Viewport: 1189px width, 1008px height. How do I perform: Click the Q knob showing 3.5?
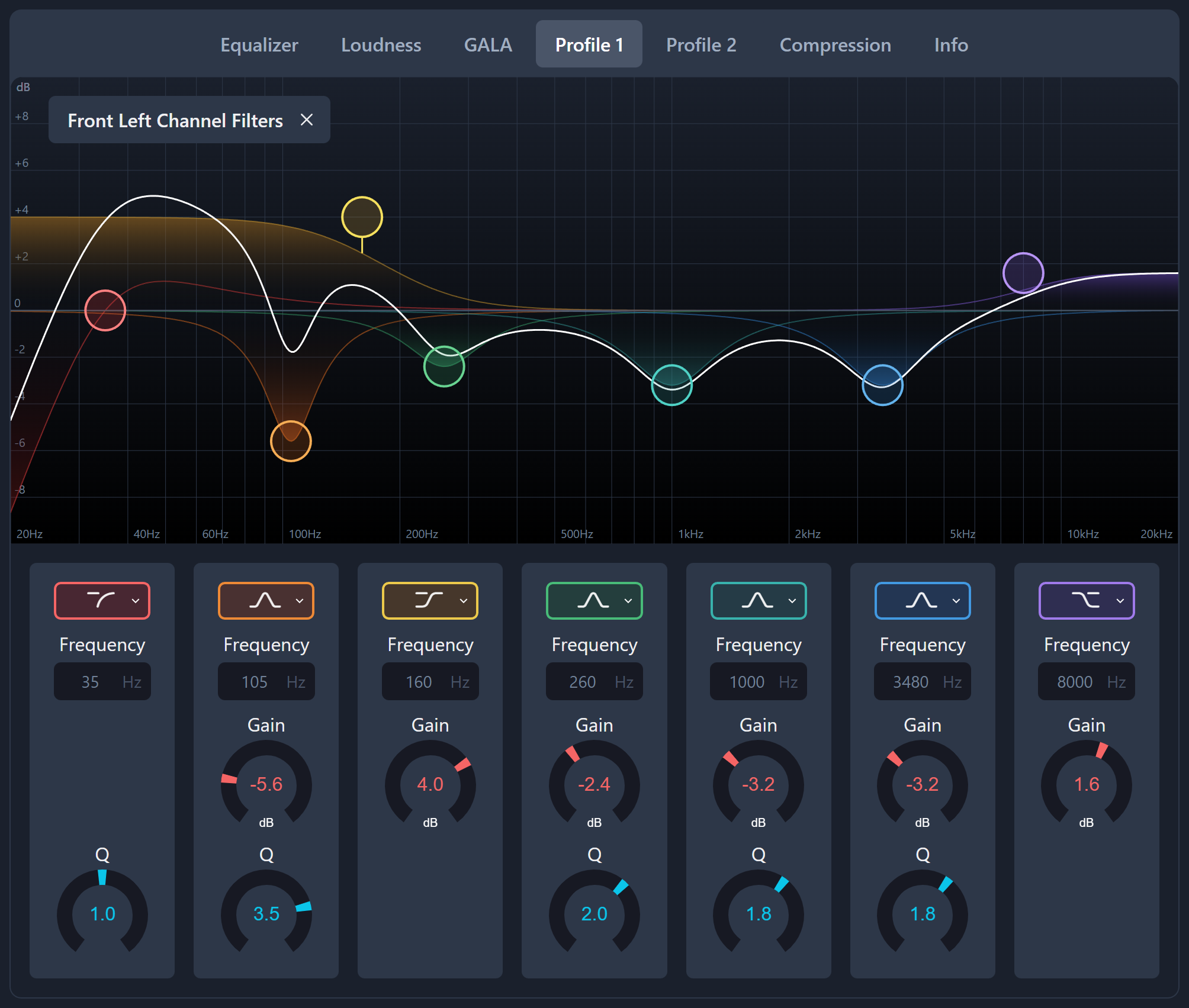pyautogui.click(x=266, y=914)
